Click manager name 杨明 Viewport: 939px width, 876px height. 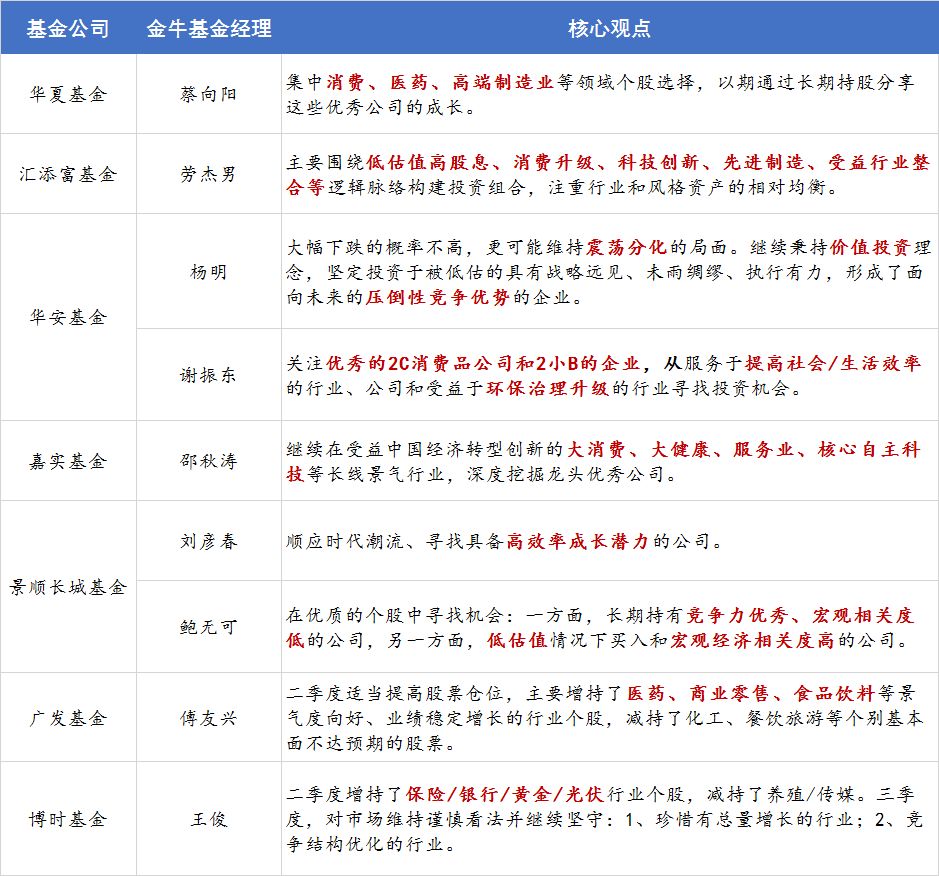(208, 272)
